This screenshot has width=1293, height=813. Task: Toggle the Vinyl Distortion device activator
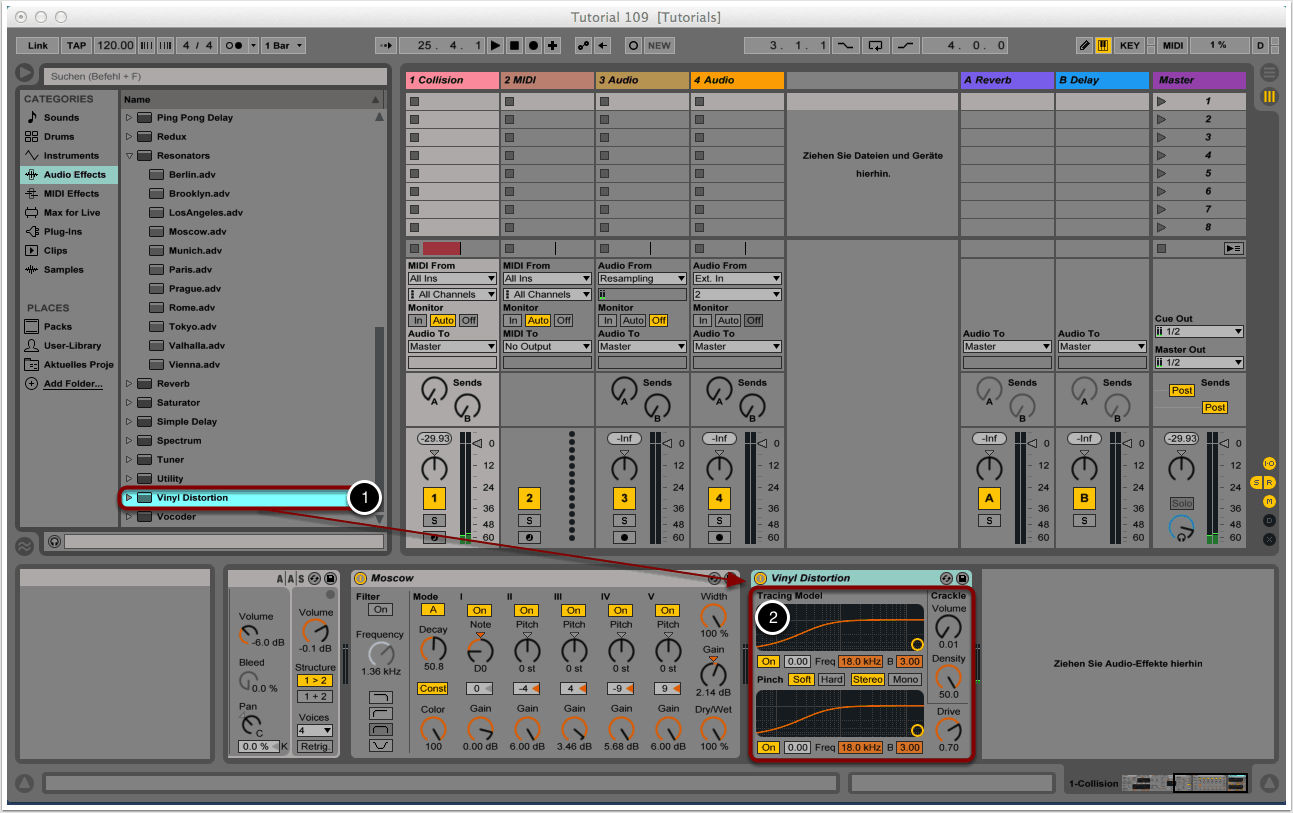pos(760,578)
